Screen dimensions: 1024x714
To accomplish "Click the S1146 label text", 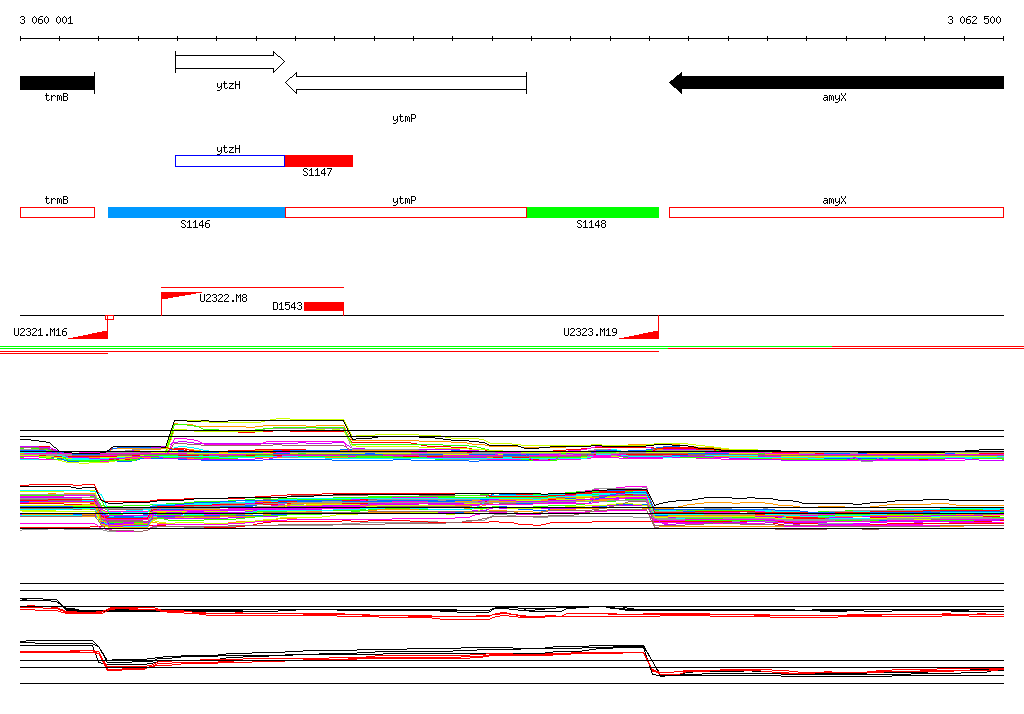I will 195,224.
